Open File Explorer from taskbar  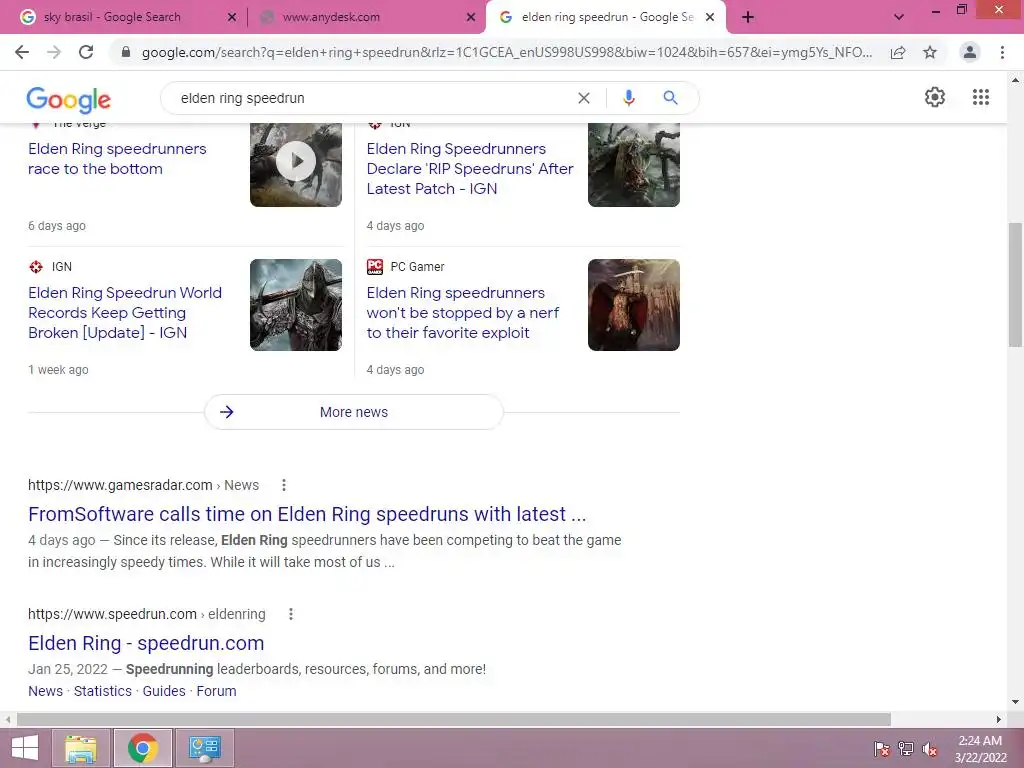tap(81, 748)
